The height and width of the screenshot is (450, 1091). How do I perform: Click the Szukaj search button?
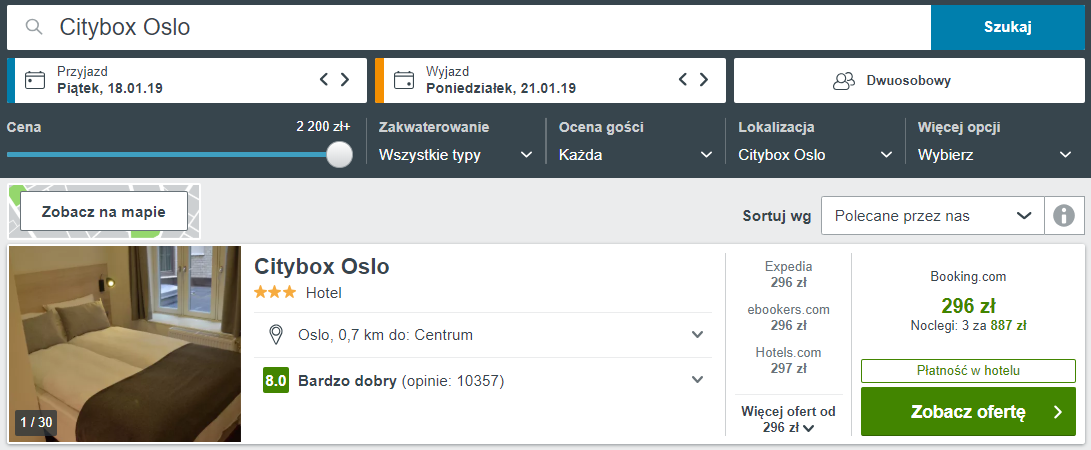(1007, 27)
